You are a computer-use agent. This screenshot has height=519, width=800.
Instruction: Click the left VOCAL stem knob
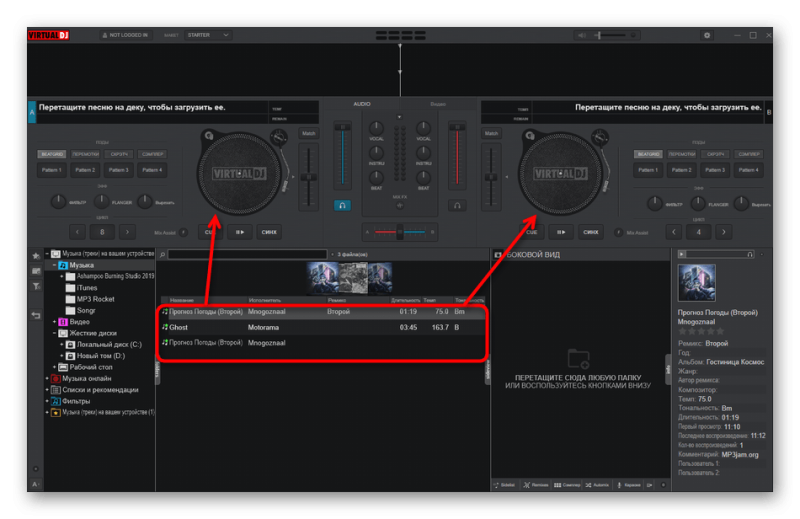point(376,128)
